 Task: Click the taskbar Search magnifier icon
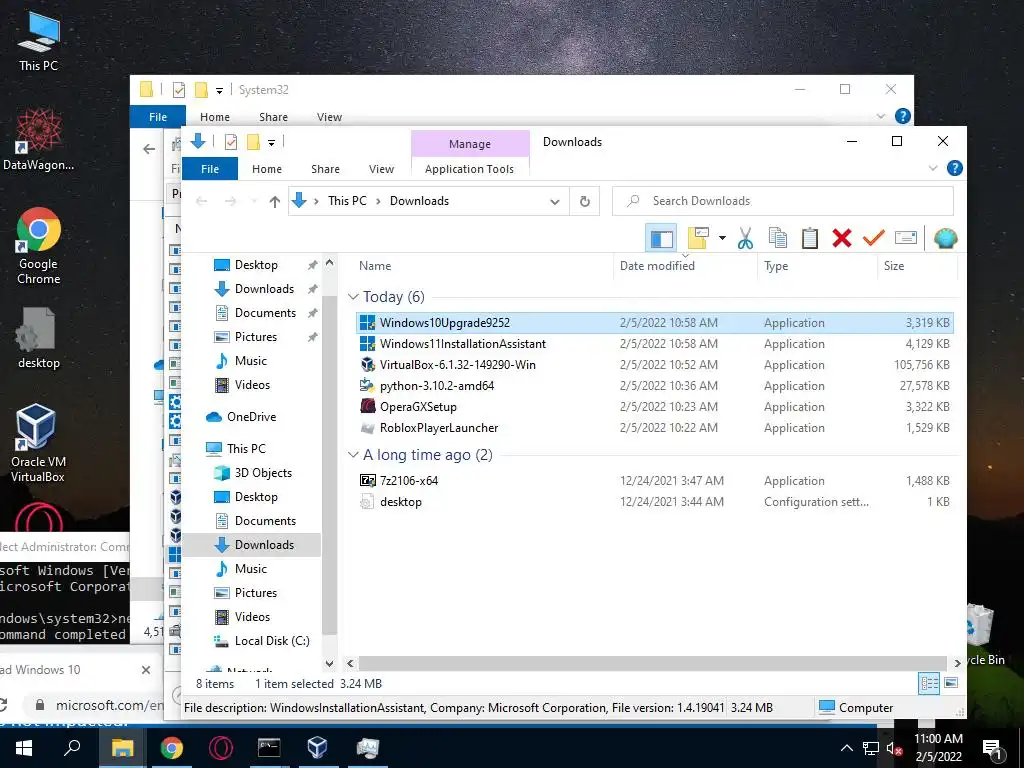tap(72, 748)
